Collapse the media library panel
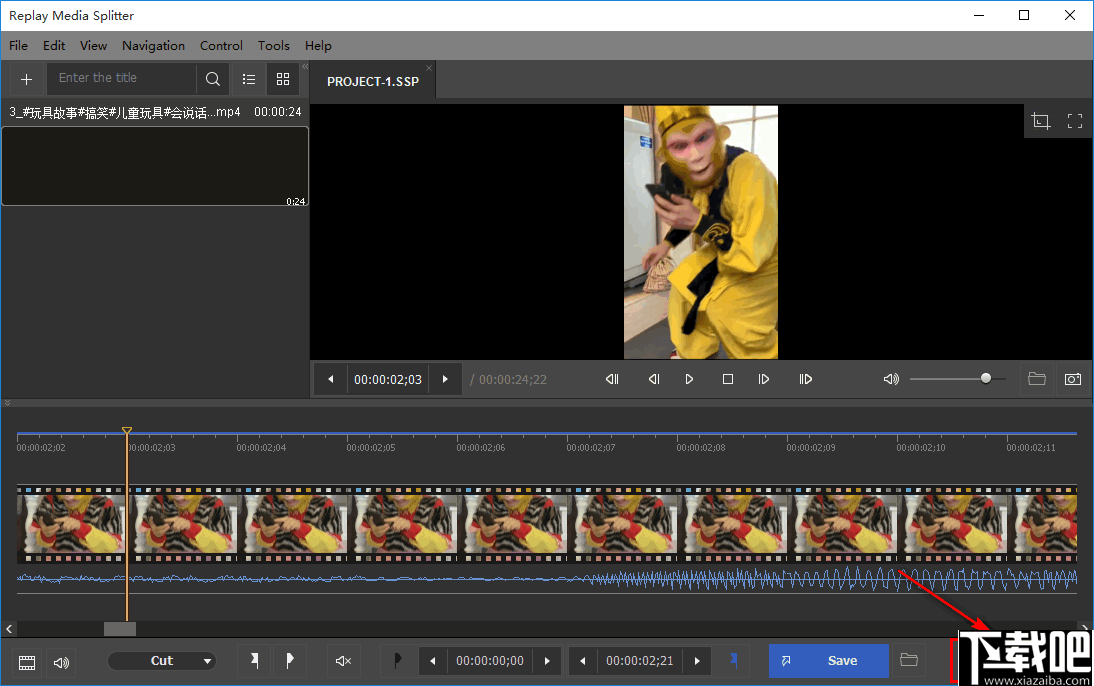The width and height of the screenshot is (1094, 686). pos(305,67)
